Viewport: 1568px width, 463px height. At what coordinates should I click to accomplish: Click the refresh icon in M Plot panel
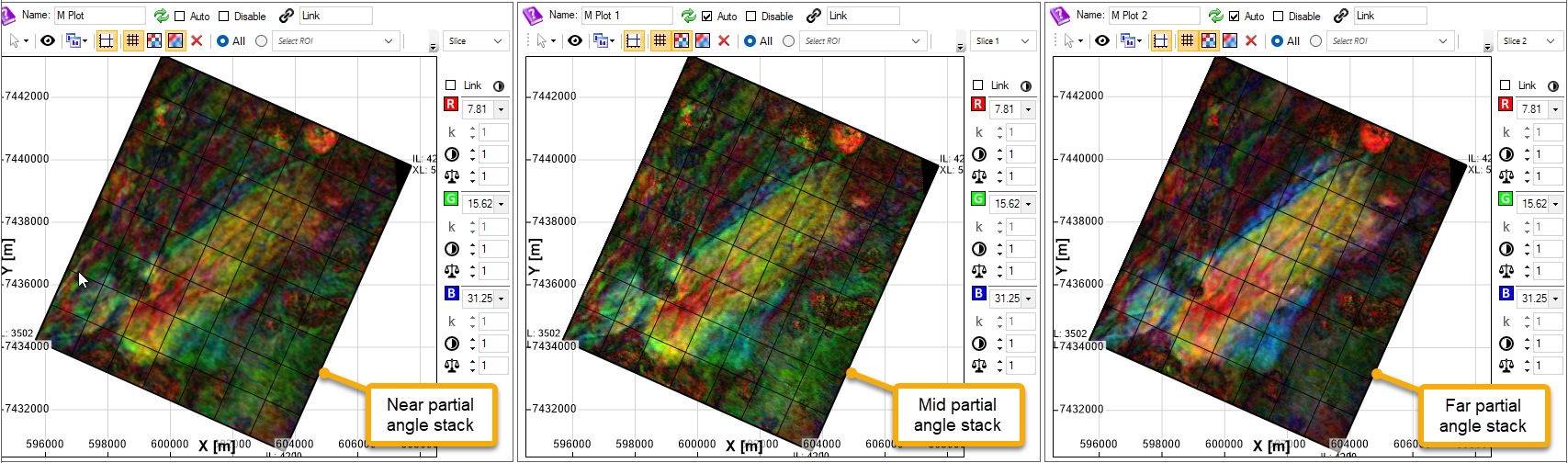coord(162,16)
